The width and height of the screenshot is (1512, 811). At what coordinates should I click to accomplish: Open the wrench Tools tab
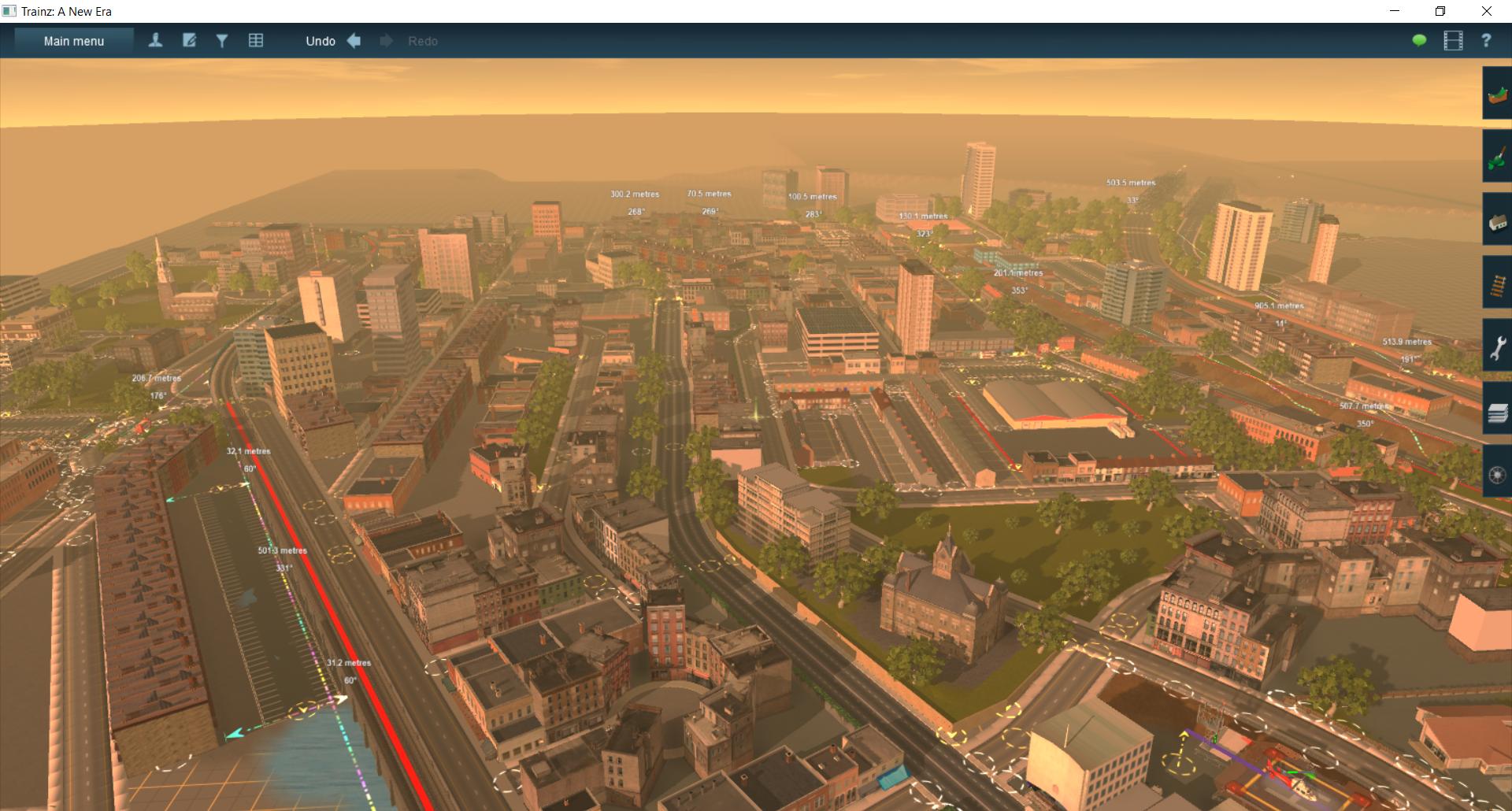pyautogui.click(x=1497, y=345)
